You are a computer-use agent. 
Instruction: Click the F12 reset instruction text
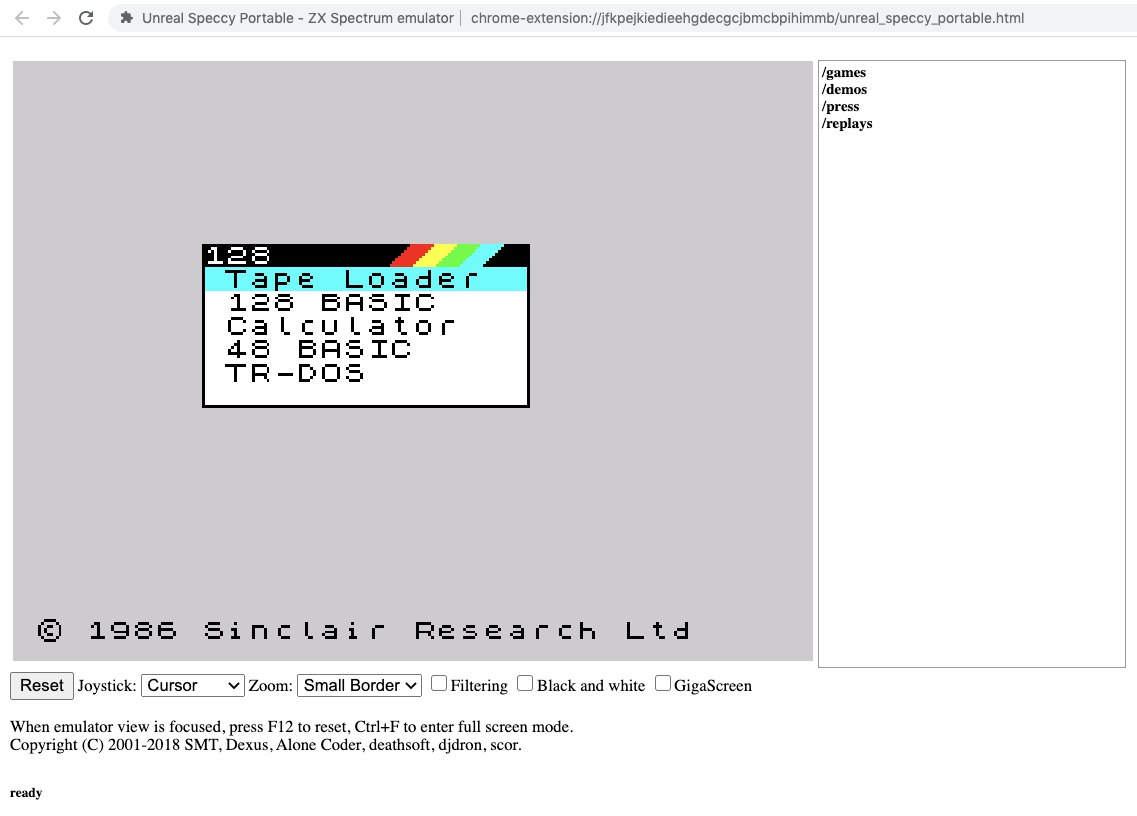(292, 727)
